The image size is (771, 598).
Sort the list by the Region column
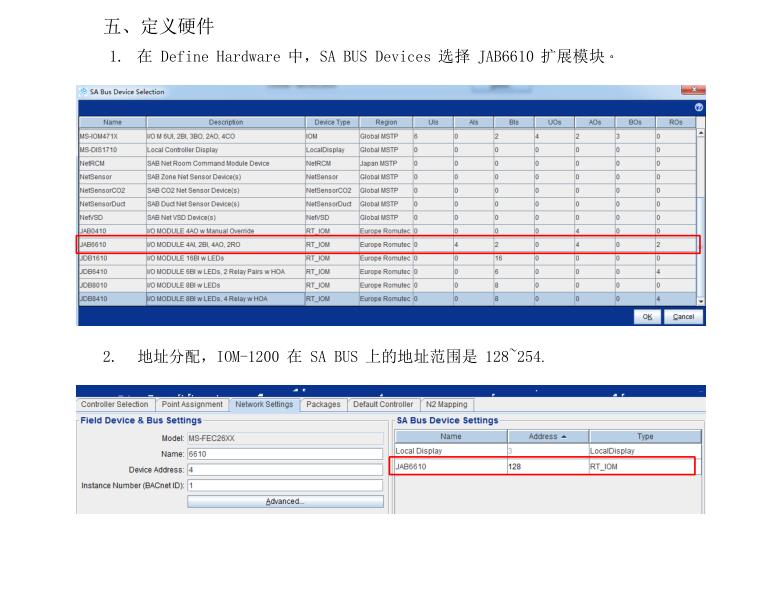coord(385,122)
